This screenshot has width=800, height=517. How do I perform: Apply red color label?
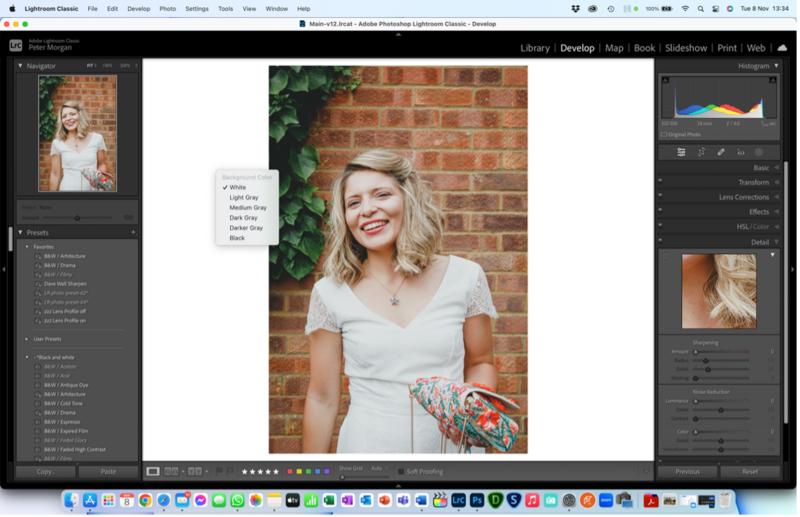290,472
